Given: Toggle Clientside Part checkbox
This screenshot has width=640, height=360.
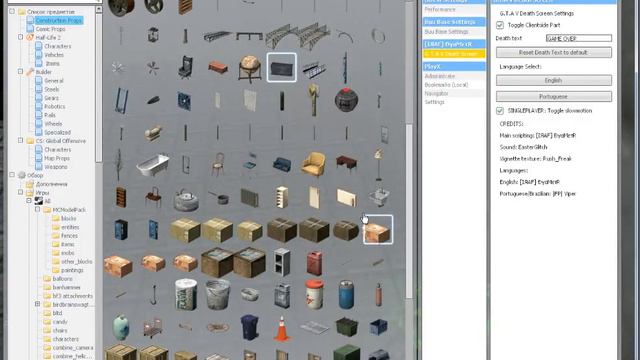Looking at the screenshot, I should click(x=500, y=25).
